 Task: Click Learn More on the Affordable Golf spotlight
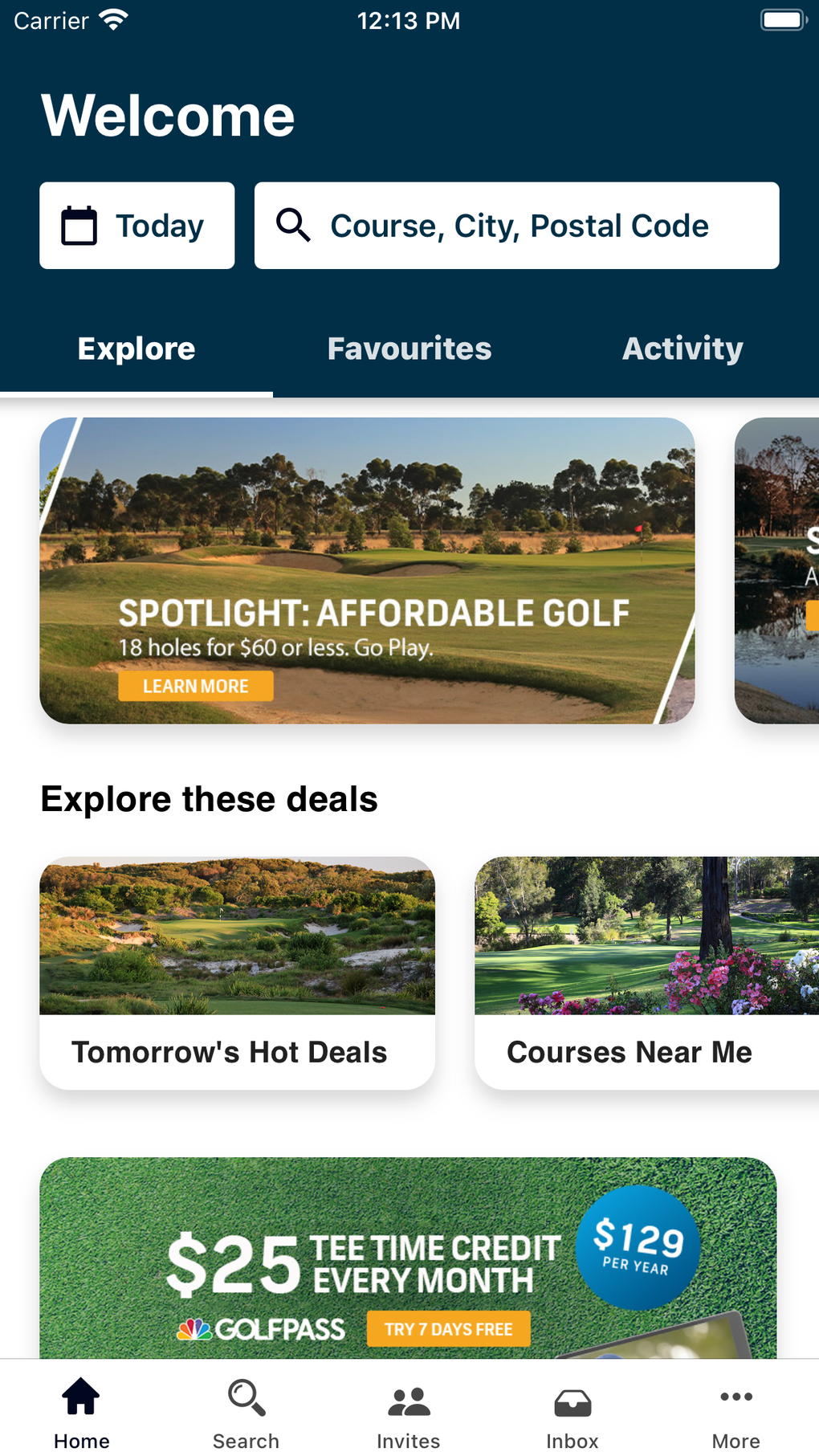click(195, 686)
